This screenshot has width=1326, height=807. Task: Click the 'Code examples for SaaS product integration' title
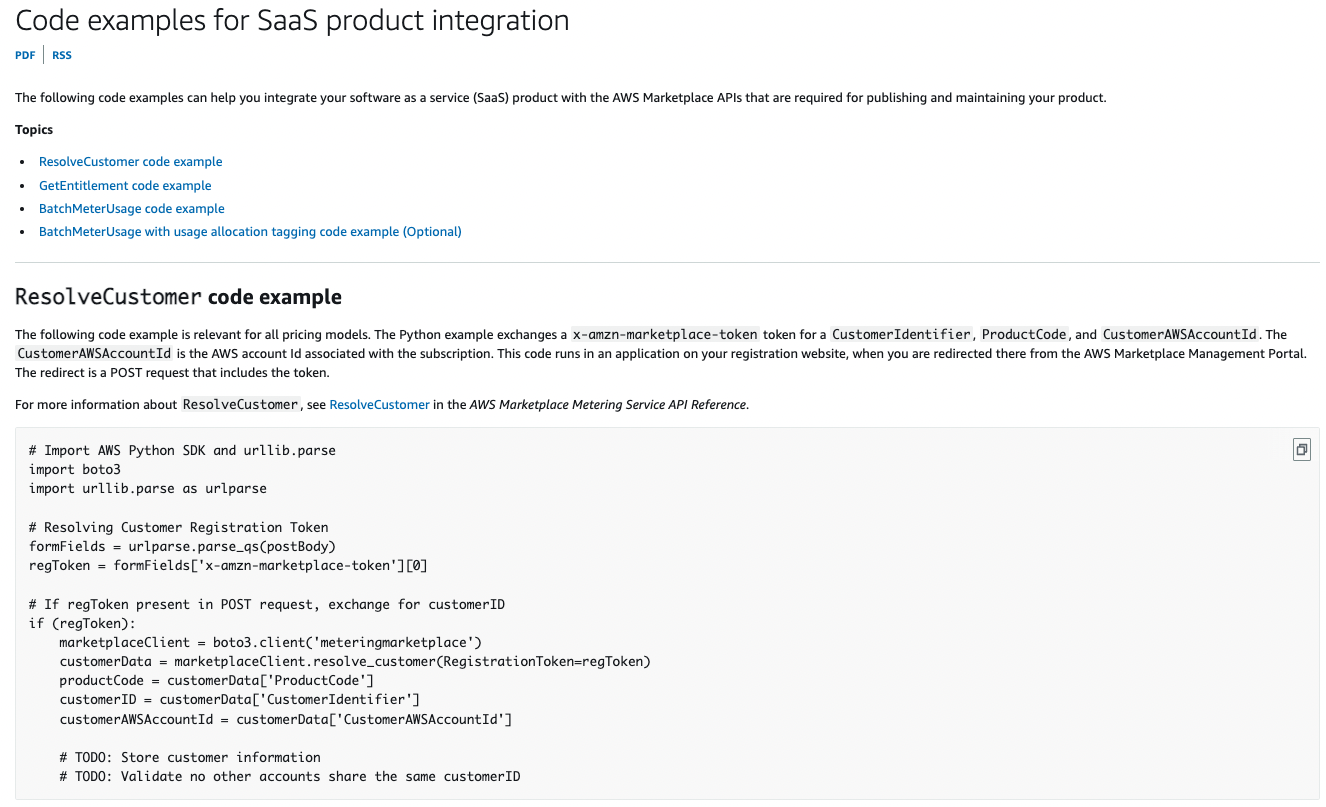pyautogui.click(x=292, y=20)
